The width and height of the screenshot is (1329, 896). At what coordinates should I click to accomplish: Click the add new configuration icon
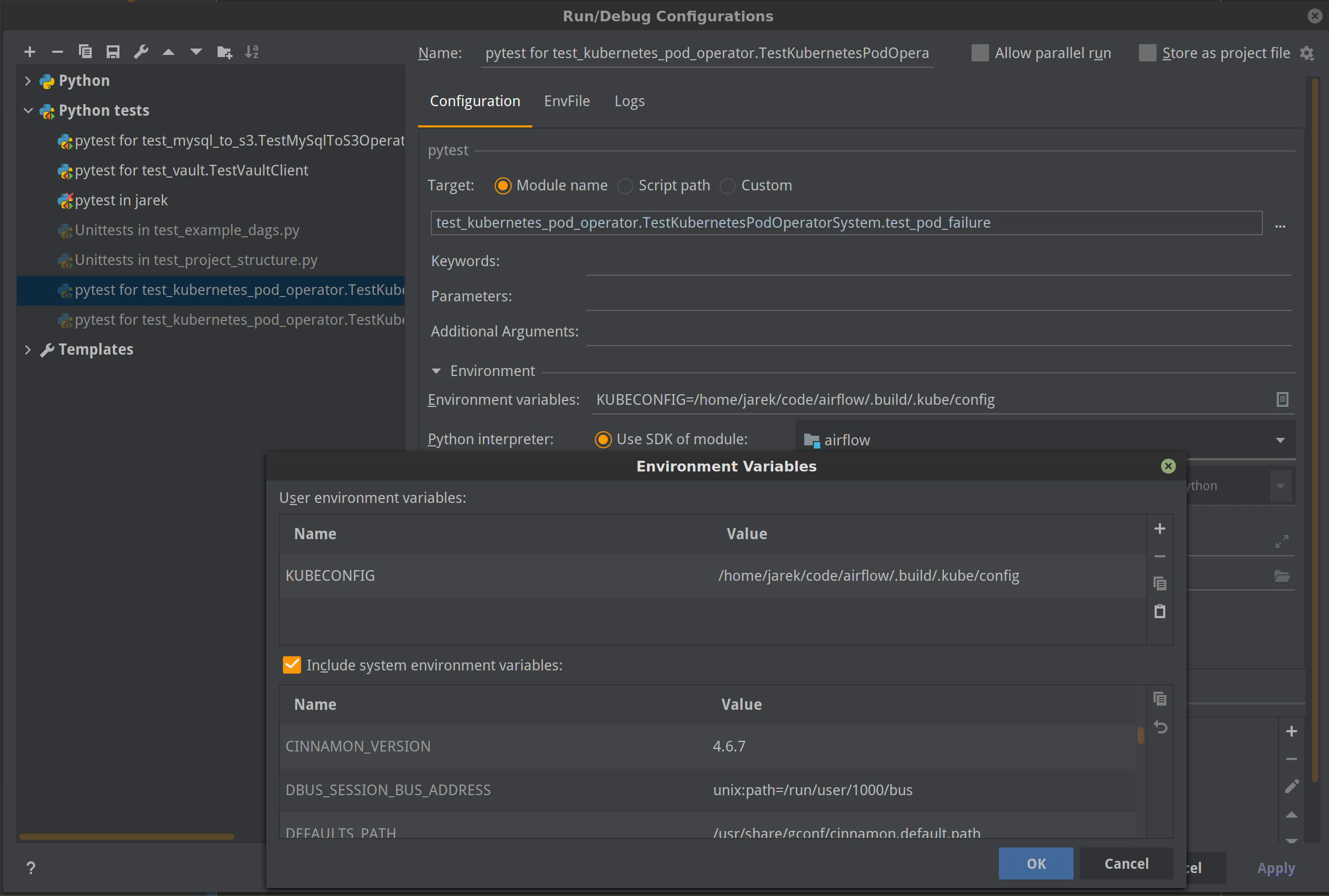point(30,52)
